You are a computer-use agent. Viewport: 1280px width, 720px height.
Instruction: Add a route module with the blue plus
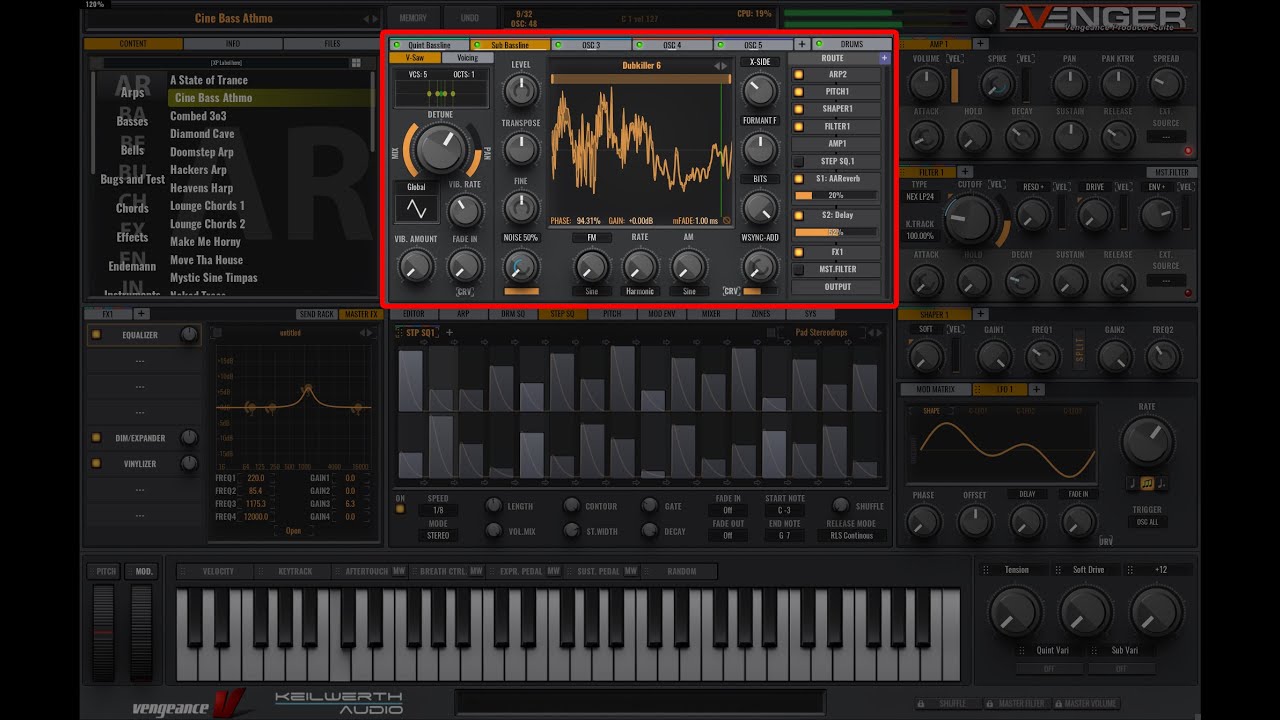pyautogui.click(x=884, y=58)
